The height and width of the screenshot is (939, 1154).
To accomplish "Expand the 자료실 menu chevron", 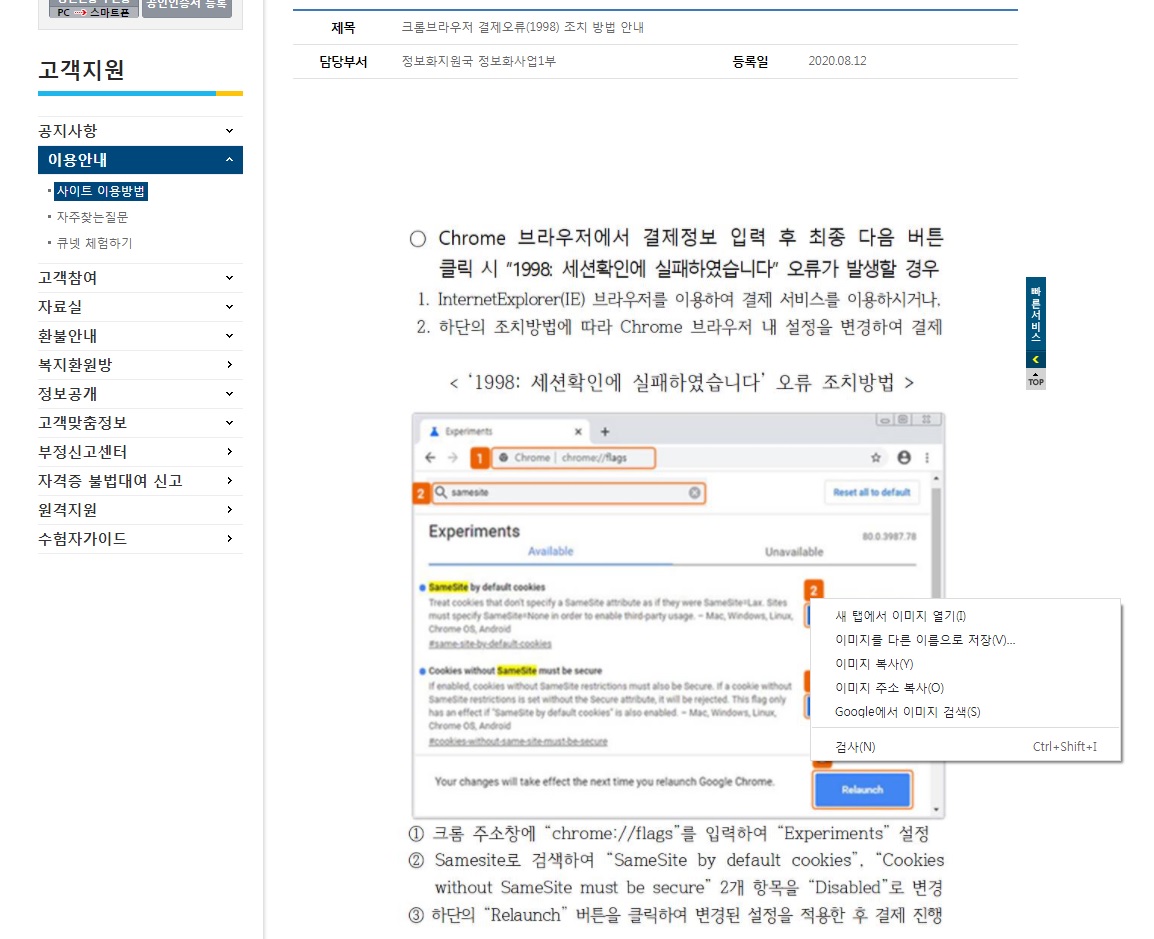I will click(x=230, y=307).
